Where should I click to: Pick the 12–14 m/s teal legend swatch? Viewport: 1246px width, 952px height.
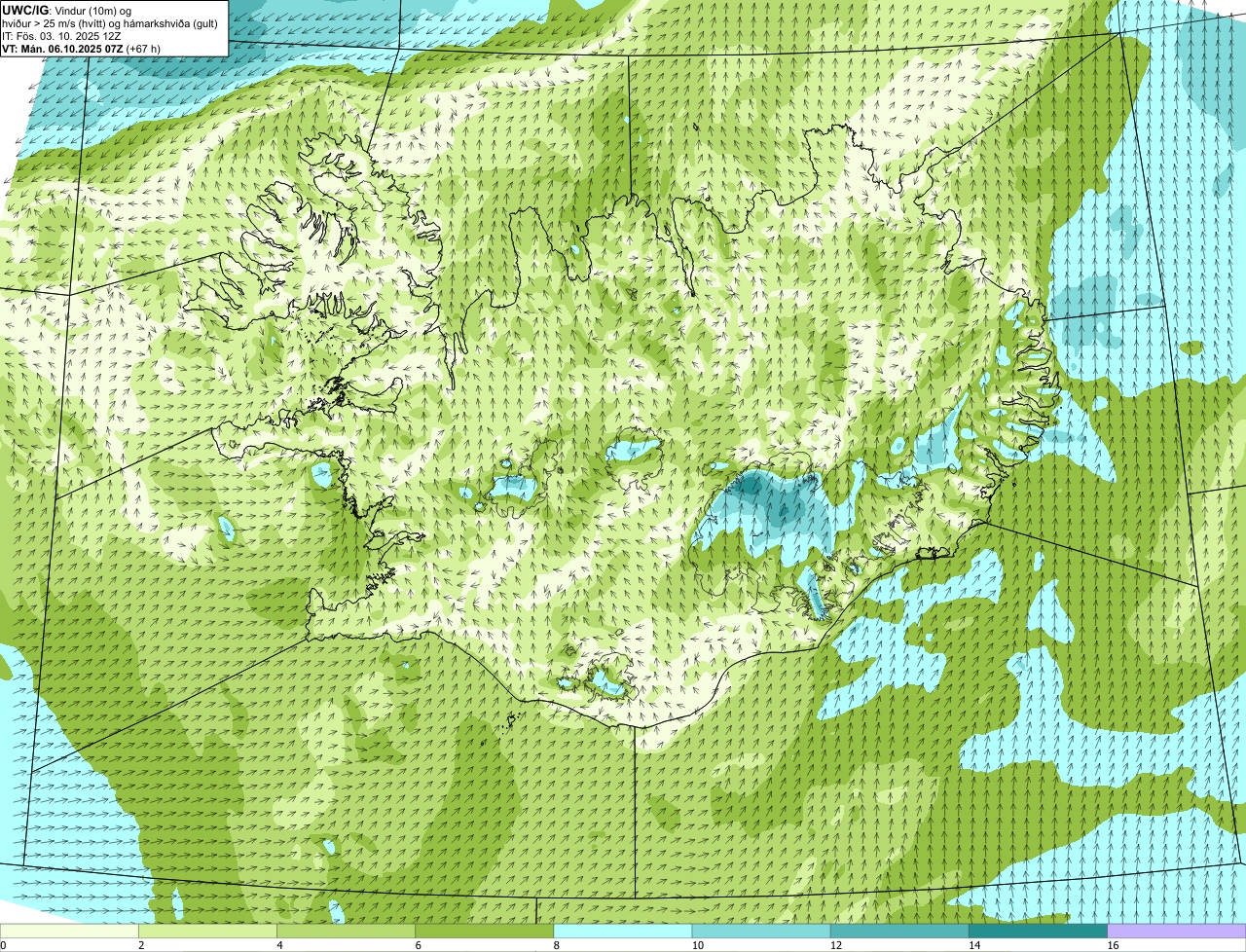click(x=899, y=931)
